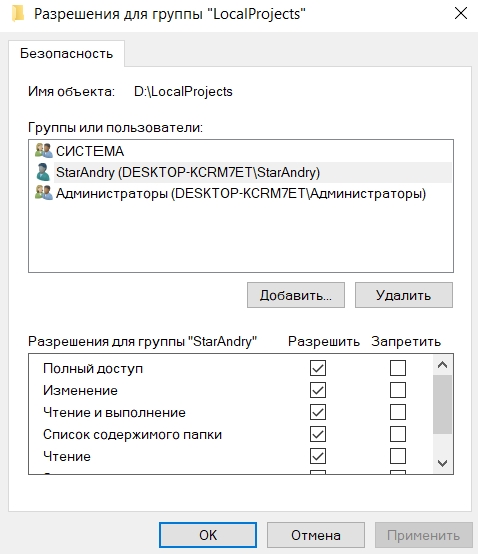Click the Удалить button

[404, 295]
